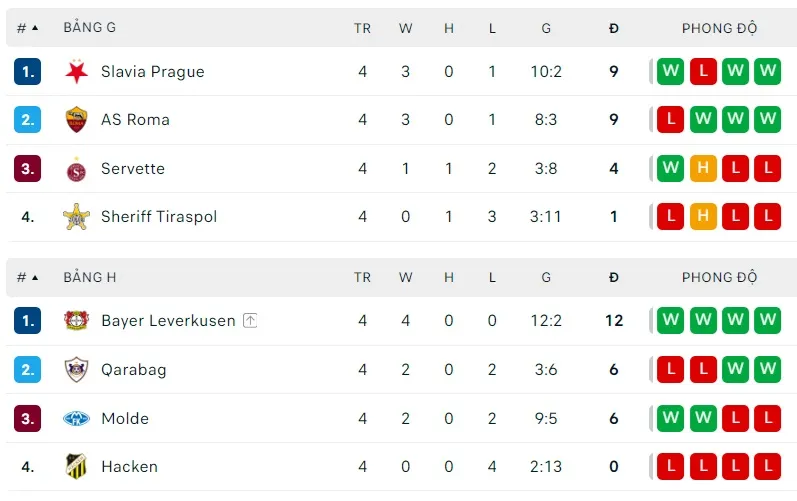This screenshot has width=797, height=501.
Task: Click Sheriff Tiraspol's orange H form badge
Action: (x=703, y=217)
